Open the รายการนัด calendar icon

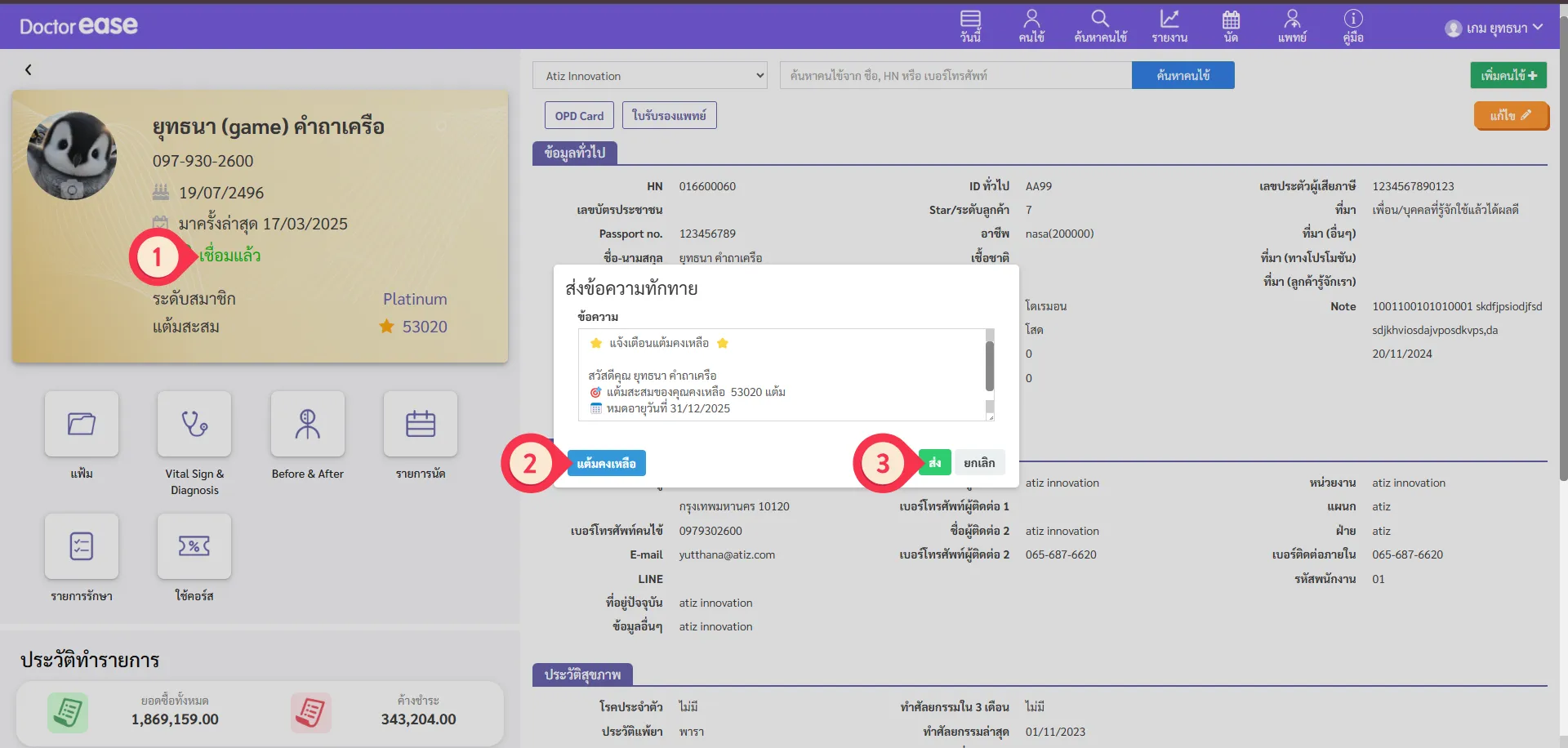(421, 424)
